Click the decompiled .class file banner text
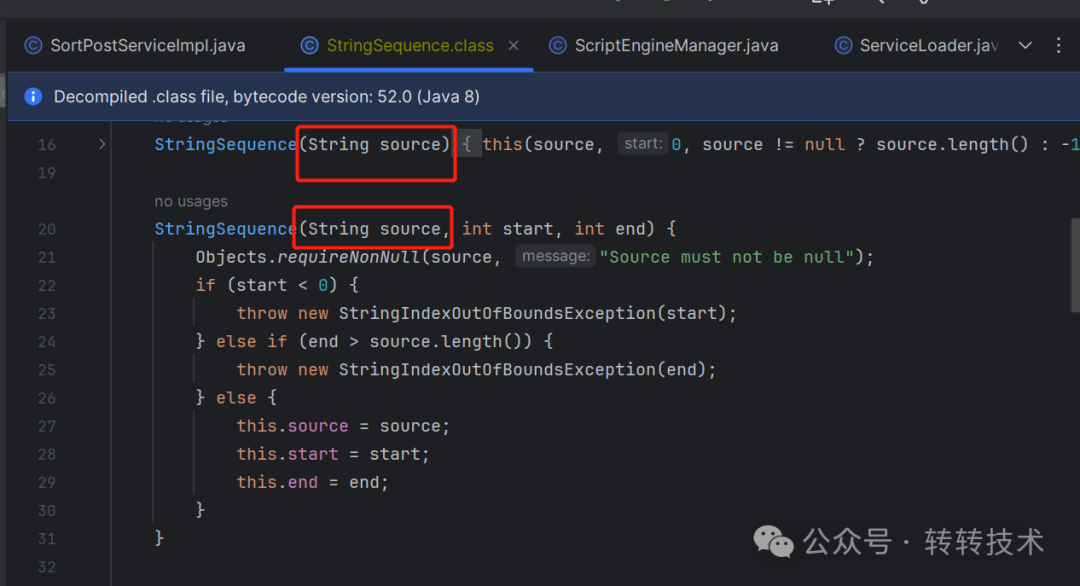This screenshot has width=1080, height=586. coord(267,96)
